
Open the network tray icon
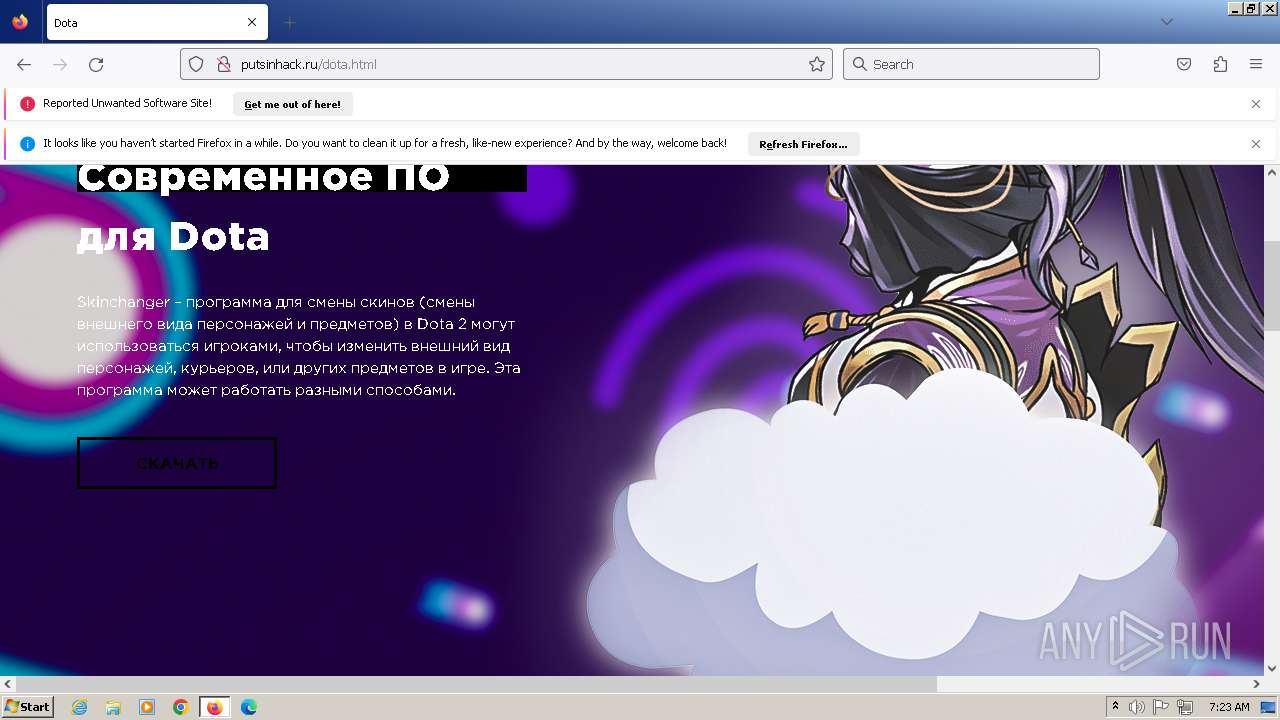tap(1186, 707)
